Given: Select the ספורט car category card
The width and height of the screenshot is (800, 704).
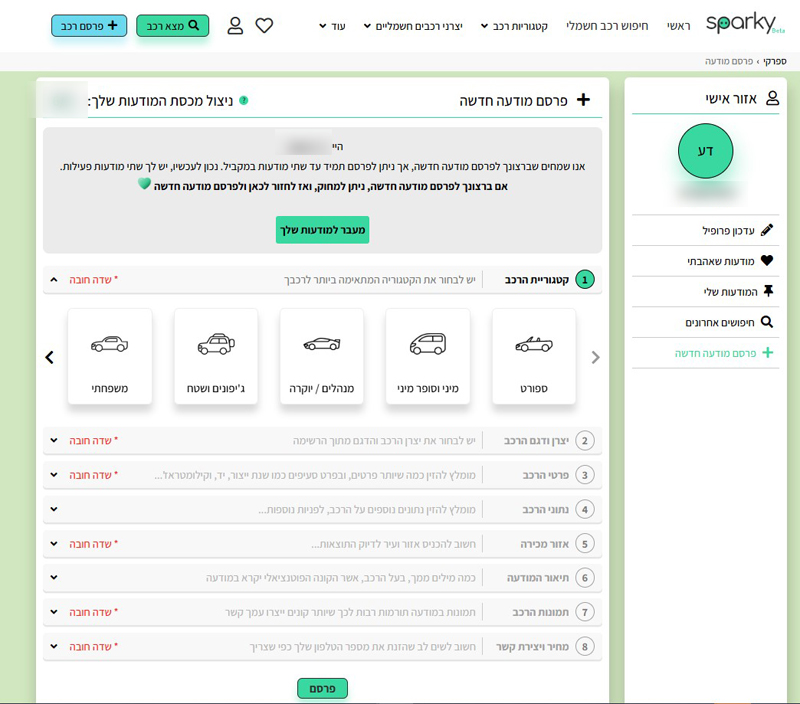Looking at the screenshot, I should (x=534, y=356).
